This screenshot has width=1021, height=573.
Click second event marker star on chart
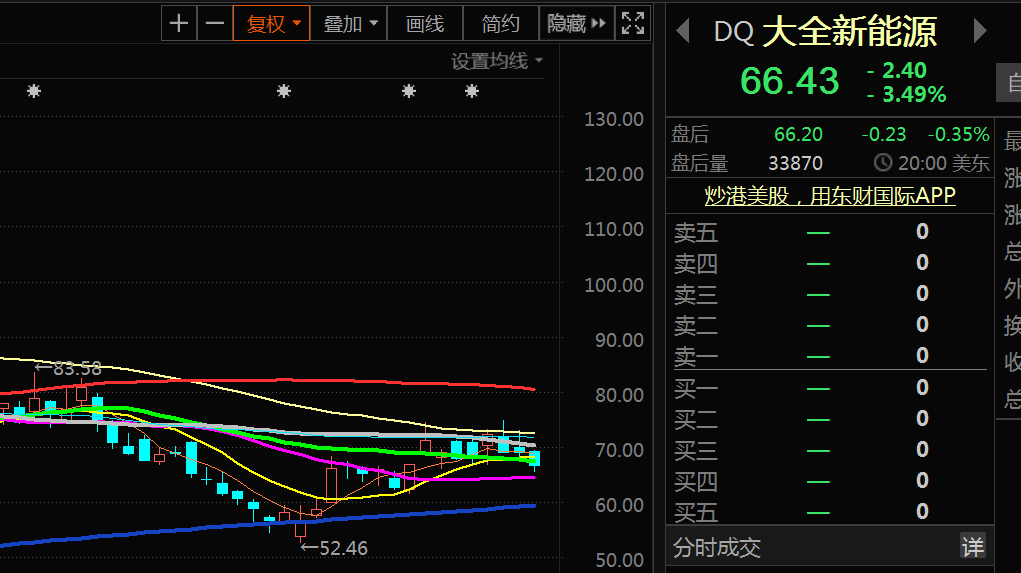(284, 91)
